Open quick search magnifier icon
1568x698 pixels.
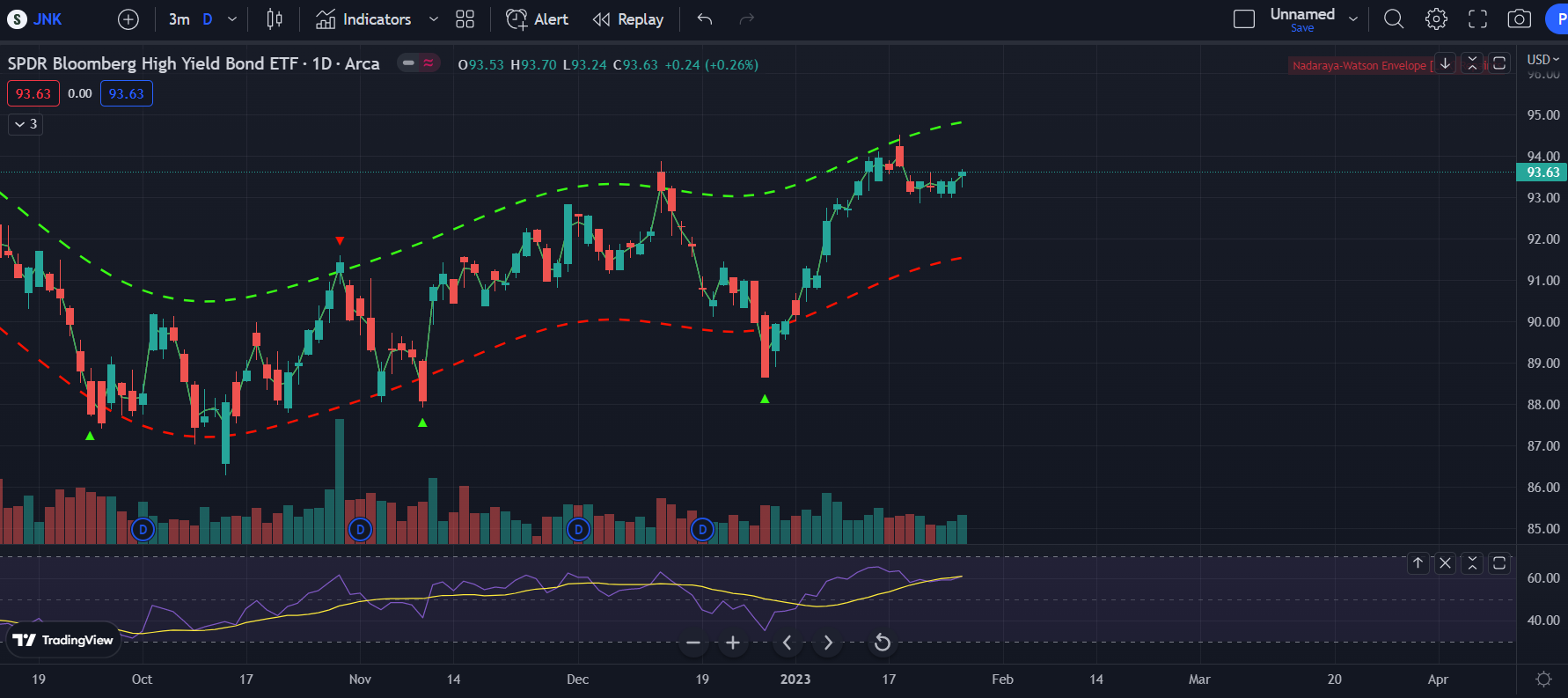1394,19
